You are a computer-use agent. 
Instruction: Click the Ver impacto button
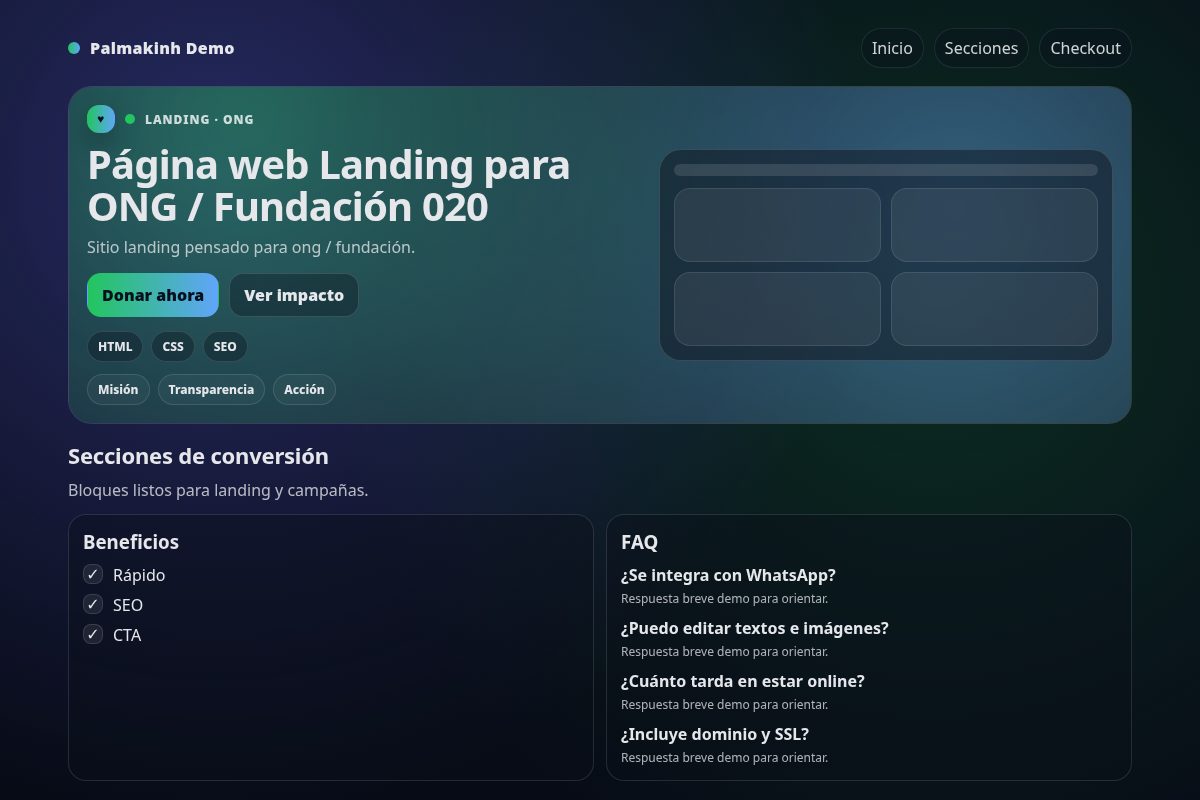[294, 295]
